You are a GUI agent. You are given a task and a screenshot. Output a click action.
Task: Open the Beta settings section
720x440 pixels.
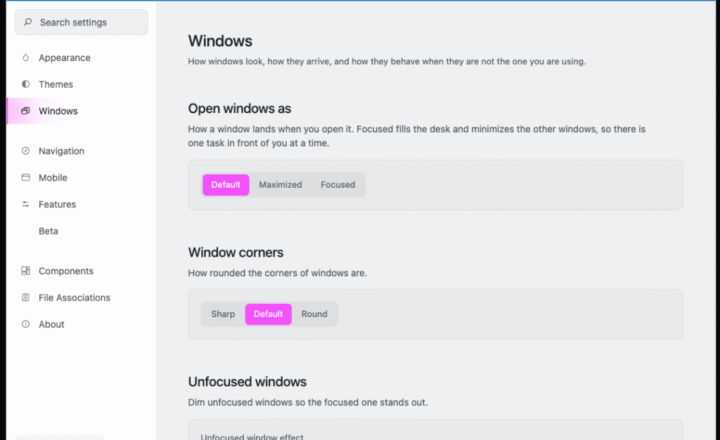[81, 231]
